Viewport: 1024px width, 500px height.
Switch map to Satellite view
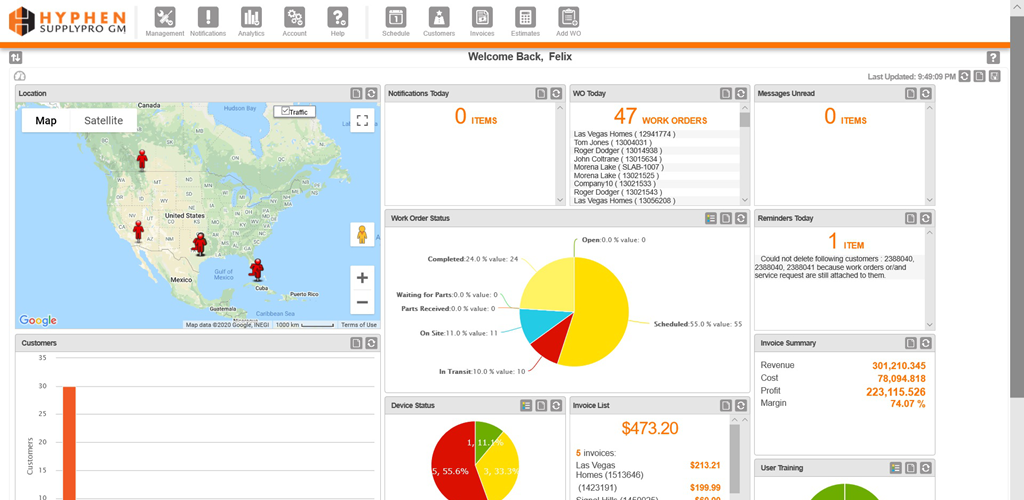(x=104, y=121)
